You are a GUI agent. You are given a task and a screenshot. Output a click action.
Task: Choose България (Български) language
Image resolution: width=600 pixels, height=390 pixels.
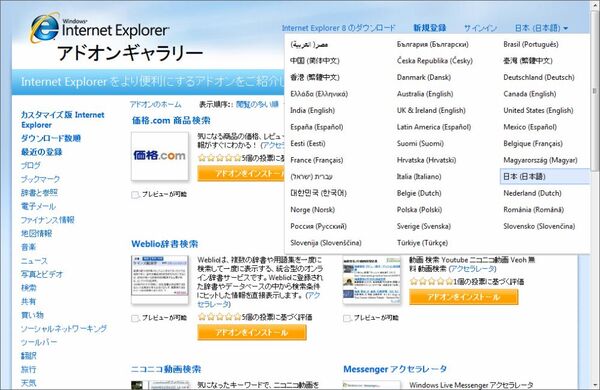[x=432, y=44]
